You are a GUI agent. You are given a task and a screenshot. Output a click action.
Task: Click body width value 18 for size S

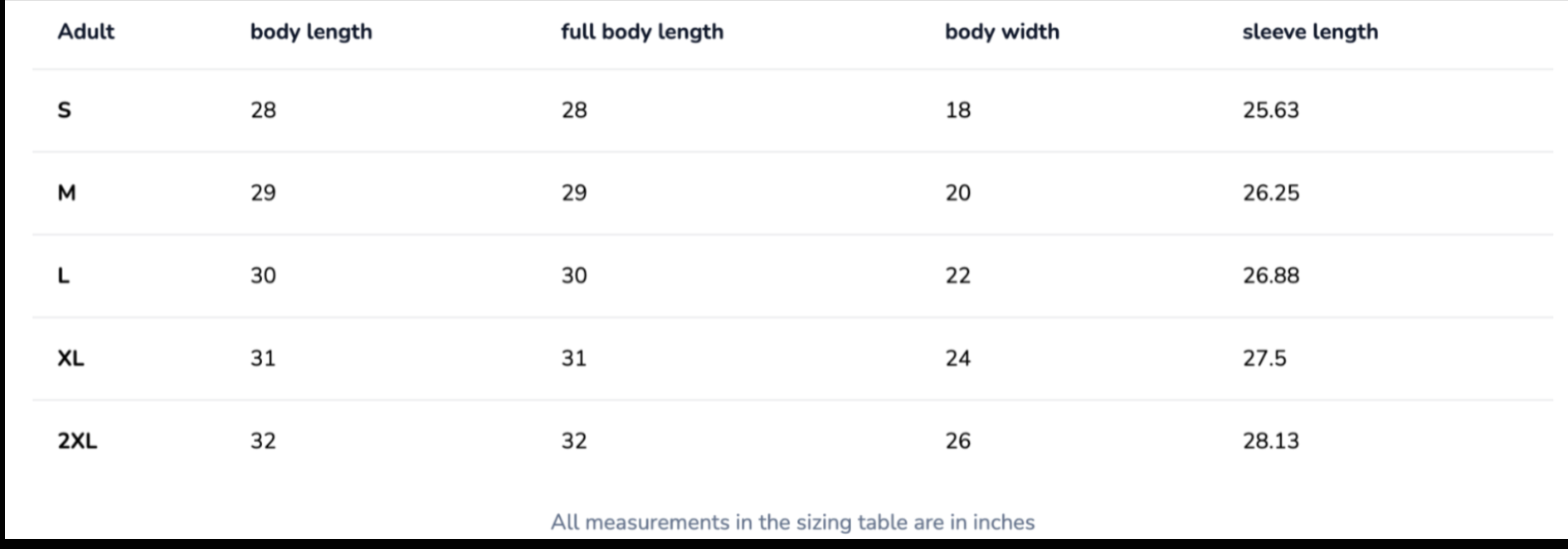[957, 110]
